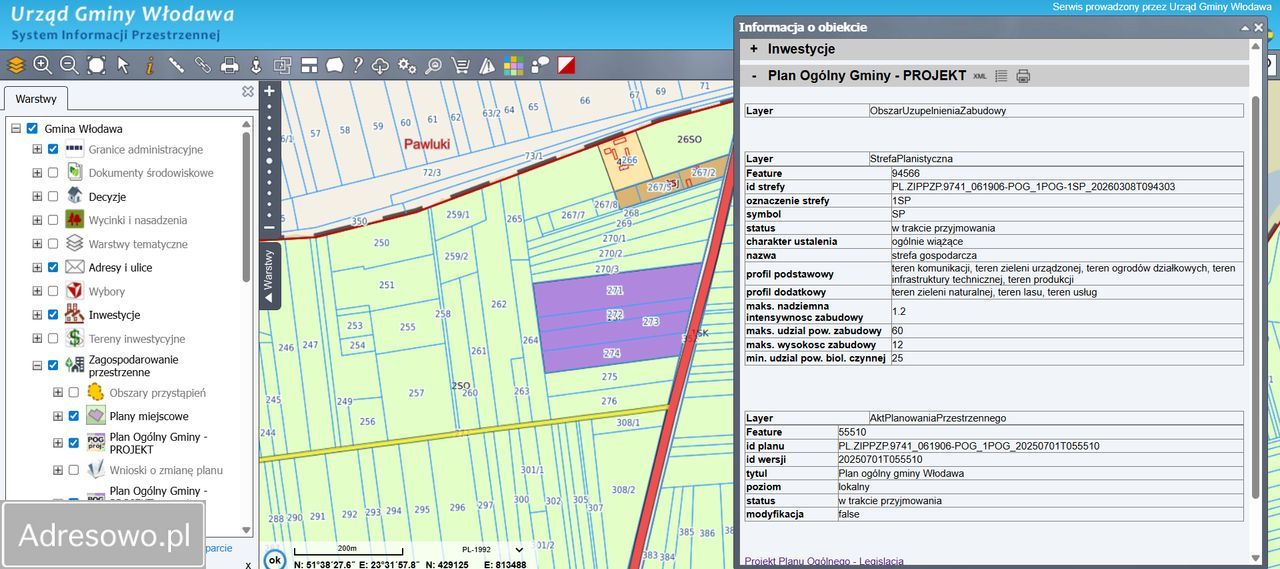Expand the Inwestycje section in info panel
Screen dimensions: 1280x569
coord(753,49)
